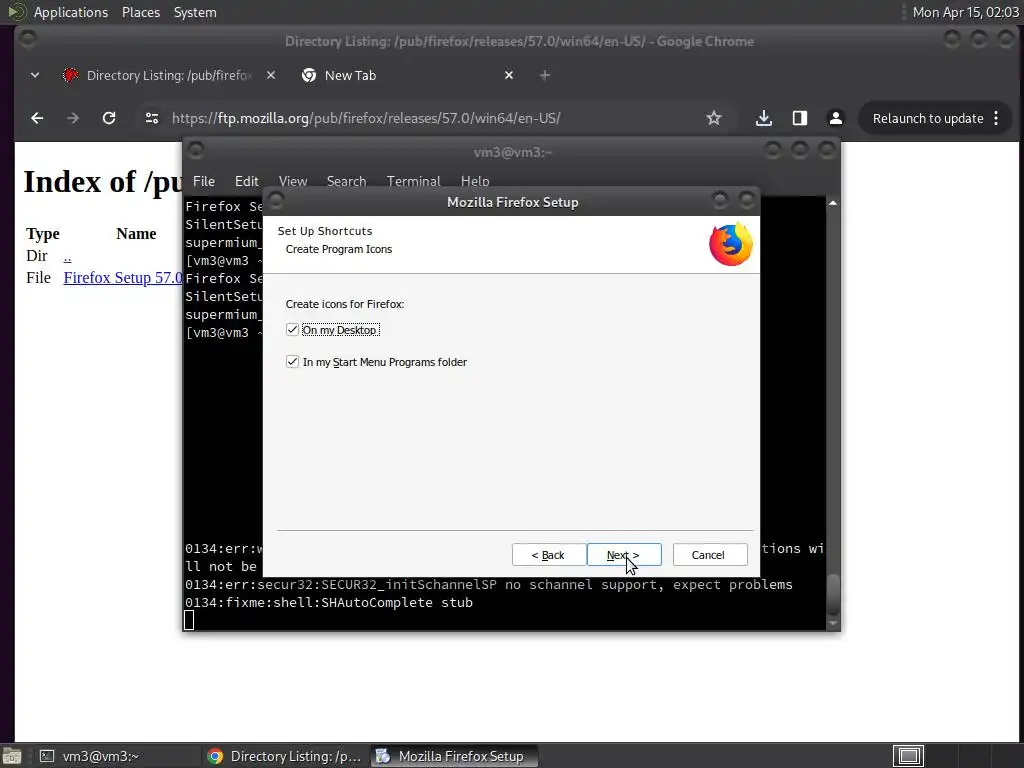
Task: Click the Name column header
Action: tap(136, 234)
